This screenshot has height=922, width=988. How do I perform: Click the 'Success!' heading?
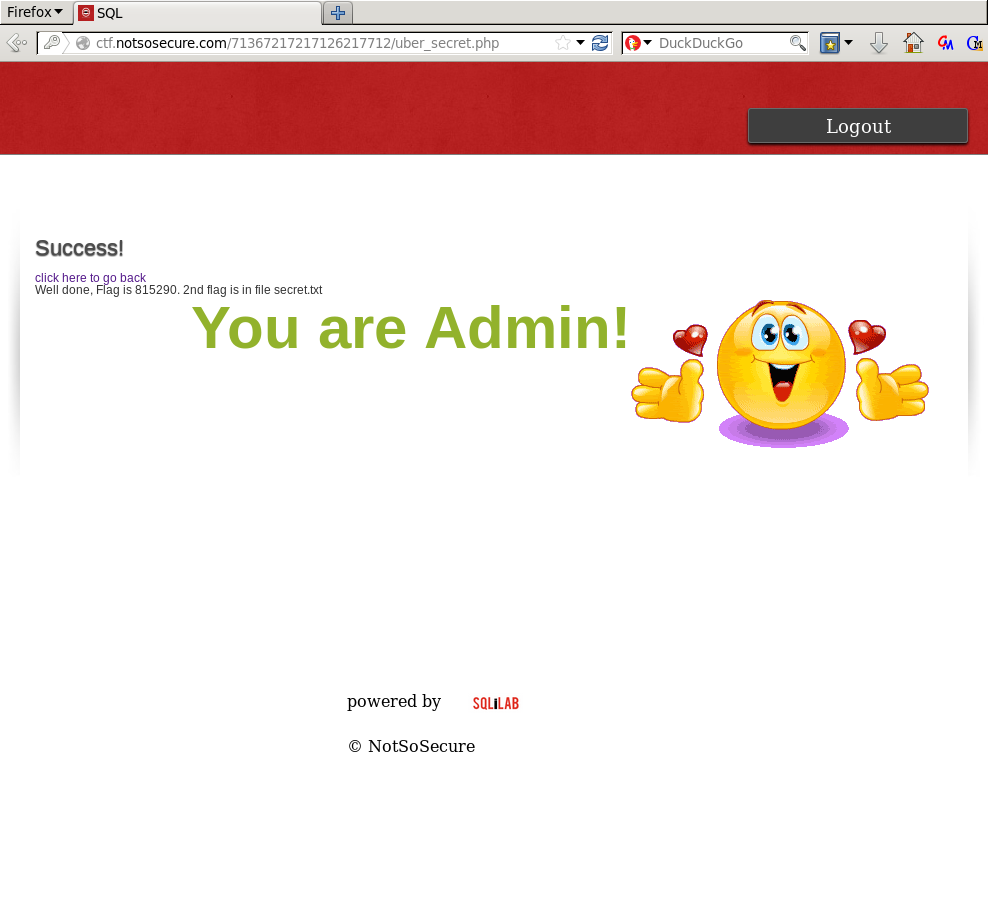[79, 248]
